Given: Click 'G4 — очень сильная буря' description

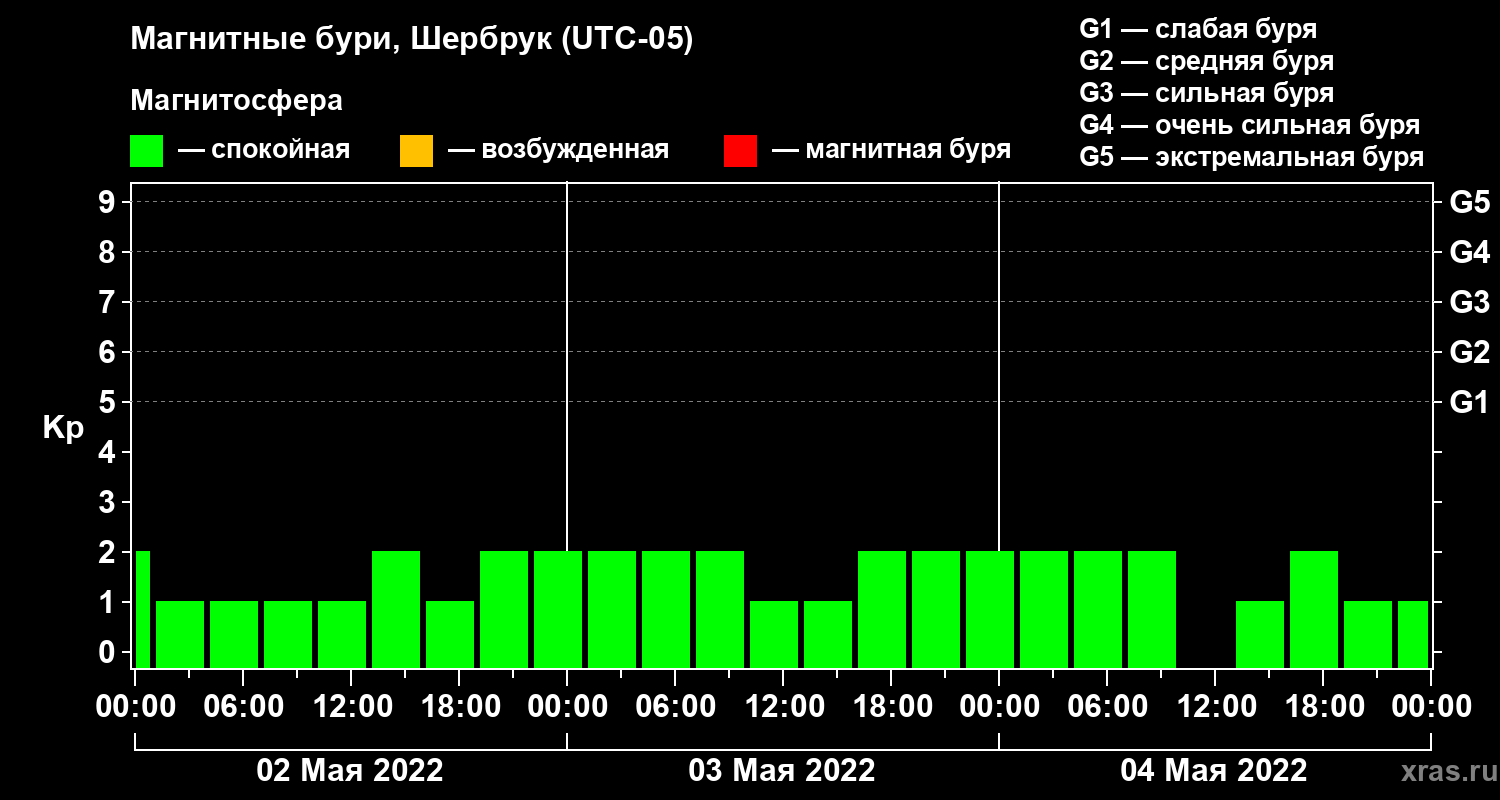Looking at the screenshot, I should (x=1249, y=124).
